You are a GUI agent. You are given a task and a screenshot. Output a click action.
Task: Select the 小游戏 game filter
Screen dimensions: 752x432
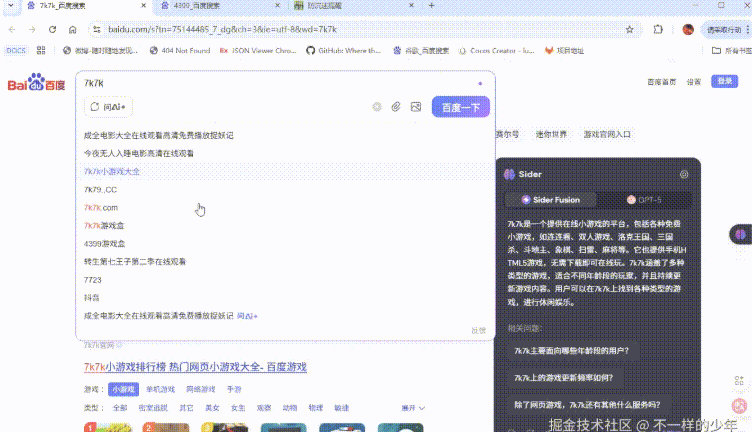[x=123, y=389]
